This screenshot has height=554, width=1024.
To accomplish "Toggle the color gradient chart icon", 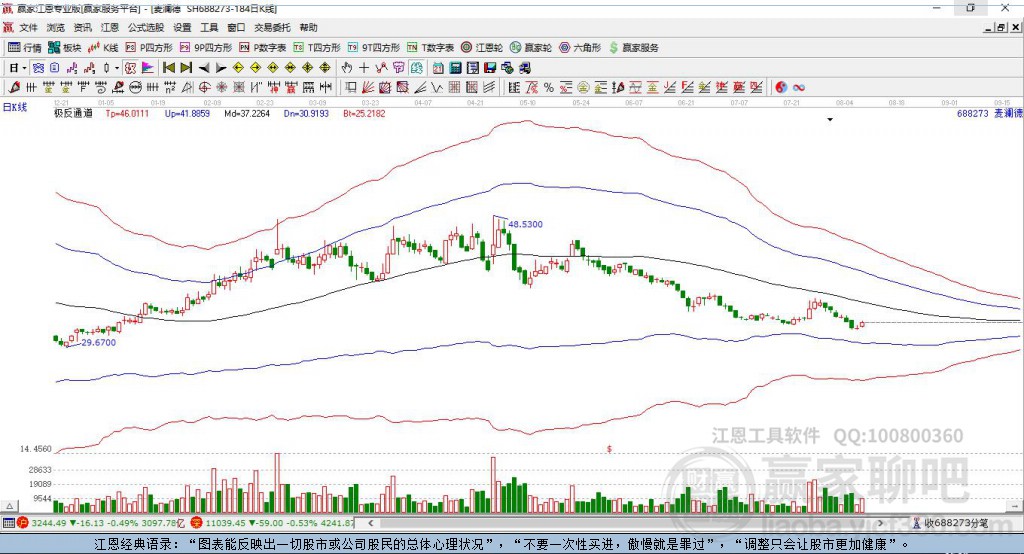I will (x=148, y=68).
